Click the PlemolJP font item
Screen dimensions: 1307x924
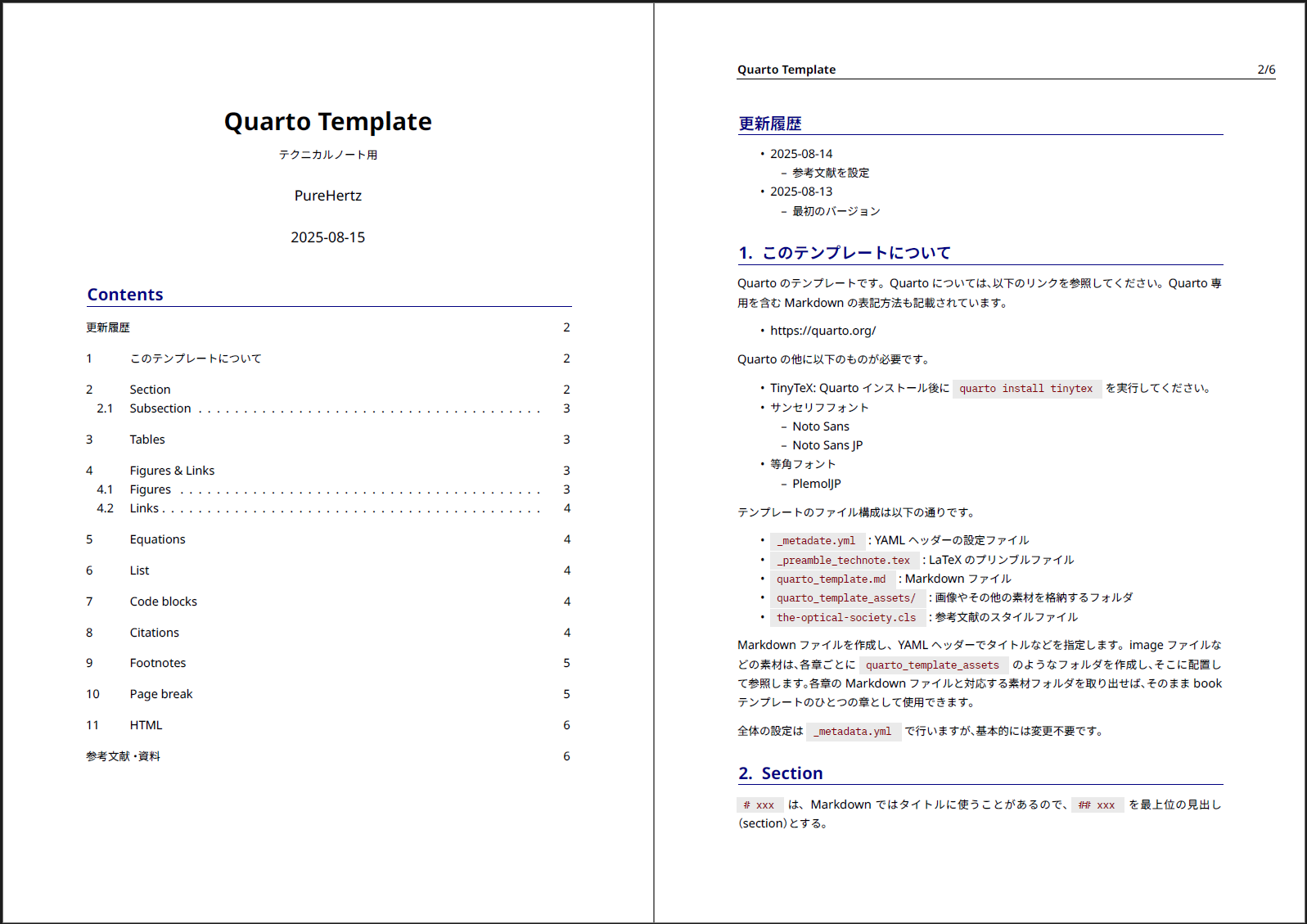click(817, 484)
